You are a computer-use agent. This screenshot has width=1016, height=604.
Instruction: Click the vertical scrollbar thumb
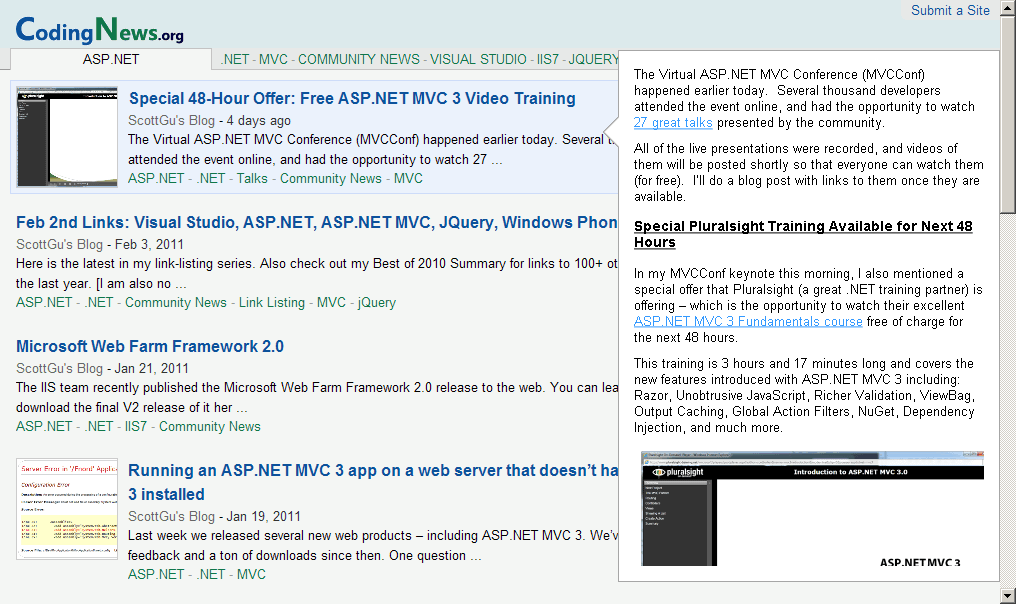click(1008, 114)
